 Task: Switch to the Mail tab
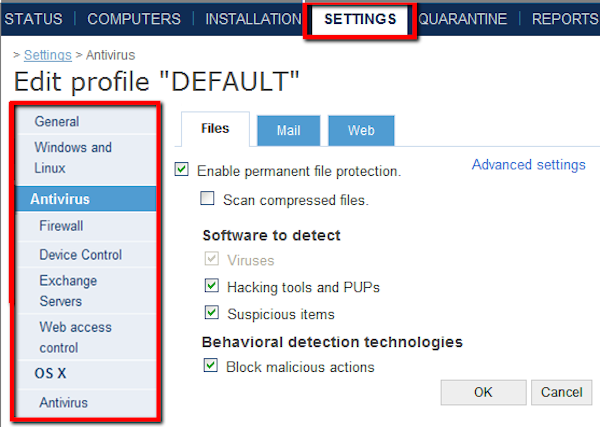pyautogui.click(x=289, y=130)
